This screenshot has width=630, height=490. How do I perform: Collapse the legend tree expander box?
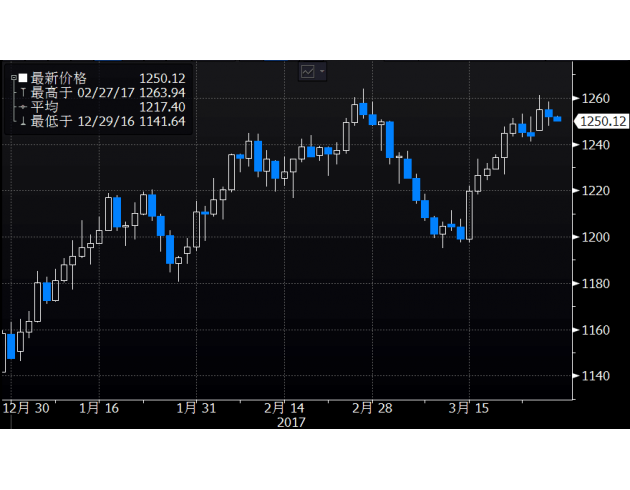click(13, 78)
